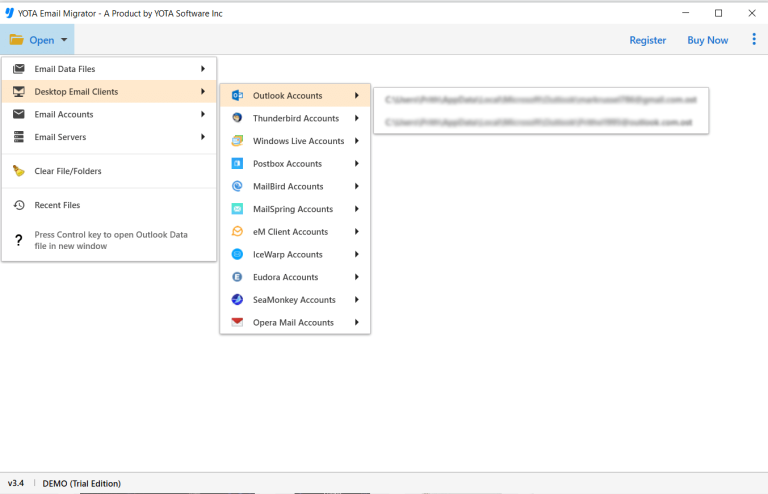The image size is (768, 494).
Task: Select Desktop Email Clients menu entry
Action: pos(109,92)
